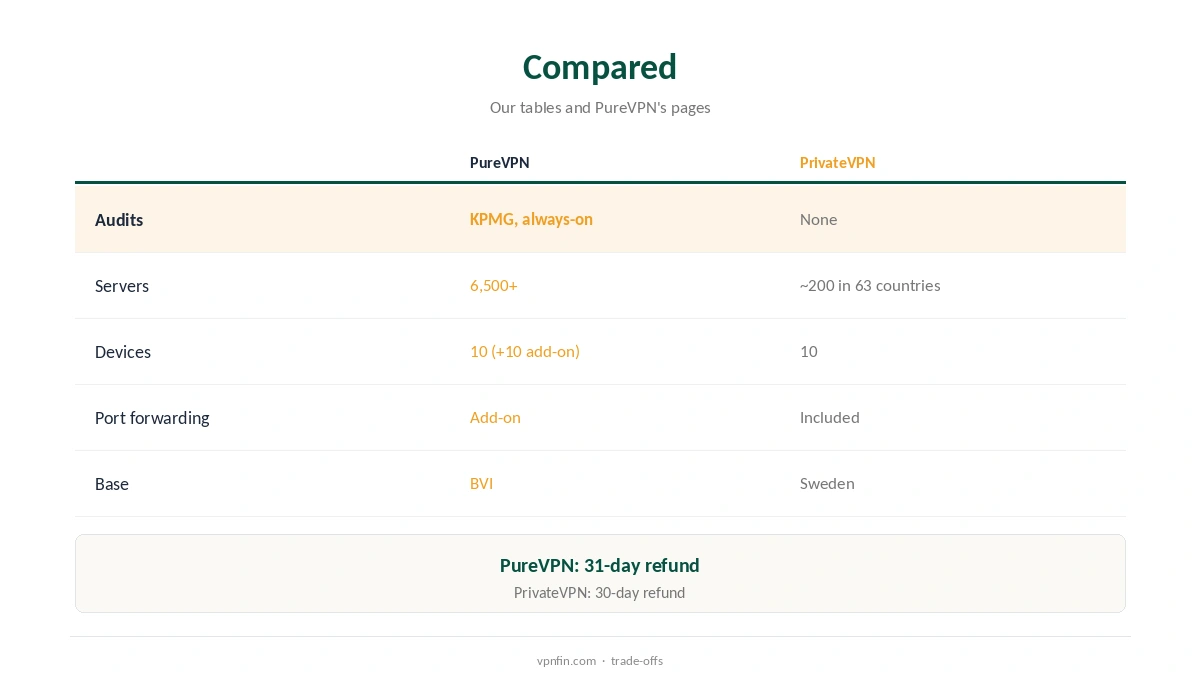Click the PureVPN column header
The image size is (1200, 680).
coord(500,162)
